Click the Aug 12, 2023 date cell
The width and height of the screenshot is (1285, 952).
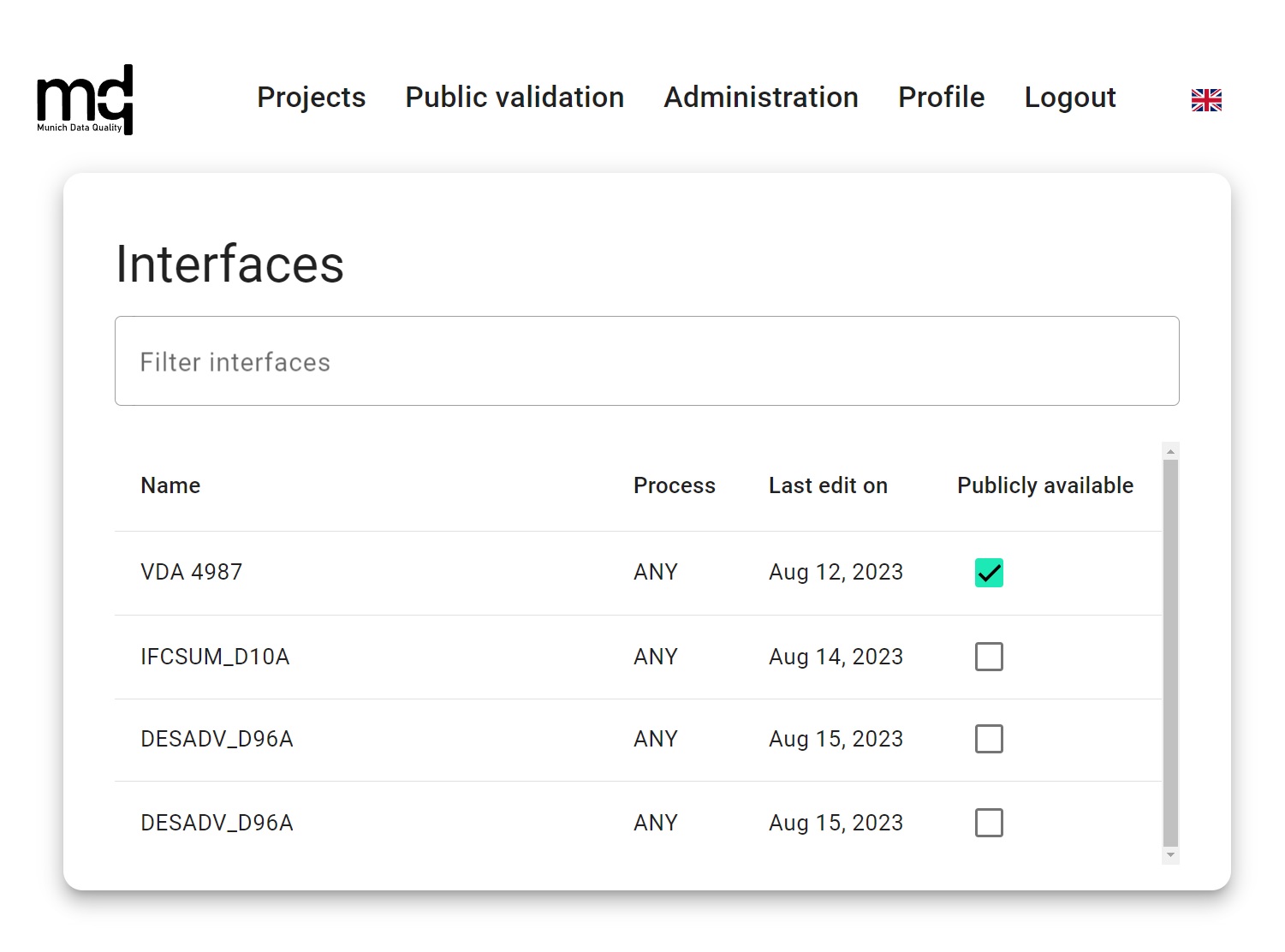(x=836, y=572)
